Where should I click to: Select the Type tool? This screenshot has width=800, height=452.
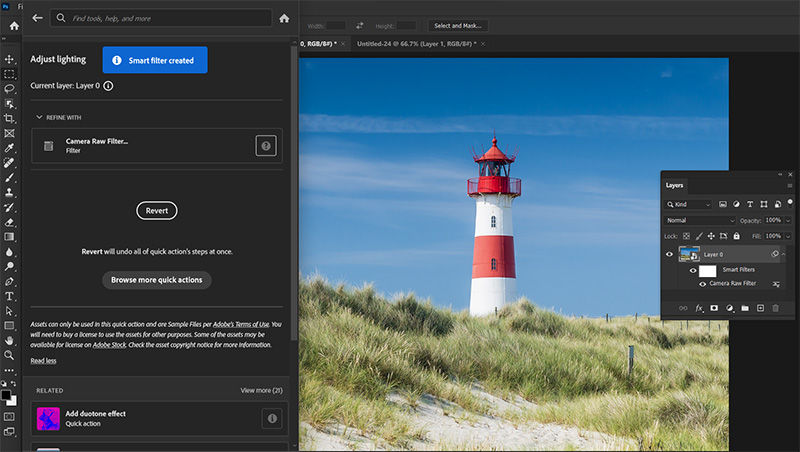pyautogui.click(x=10, y=296)
